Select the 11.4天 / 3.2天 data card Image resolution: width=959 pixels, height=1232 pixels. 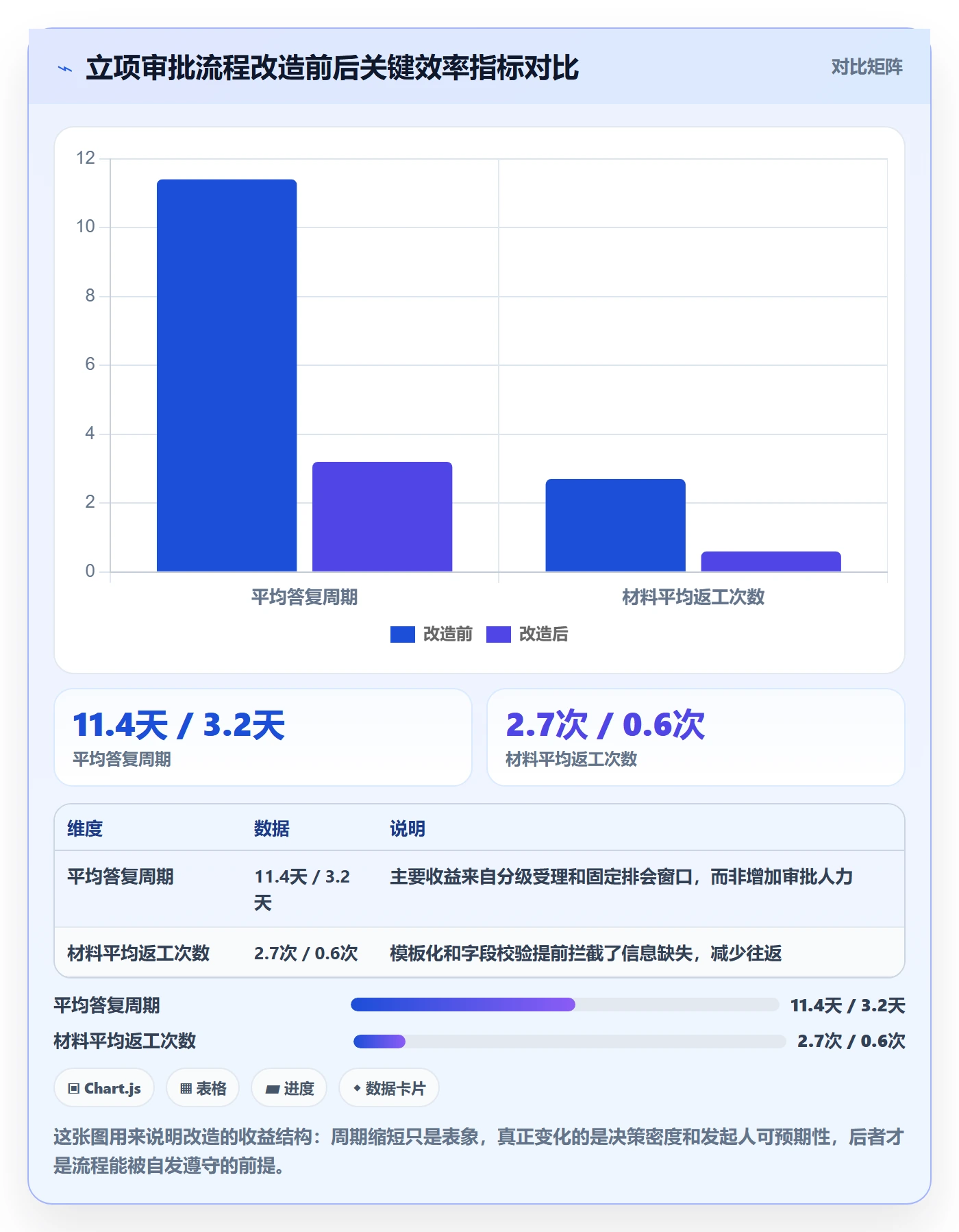[263, 737]
